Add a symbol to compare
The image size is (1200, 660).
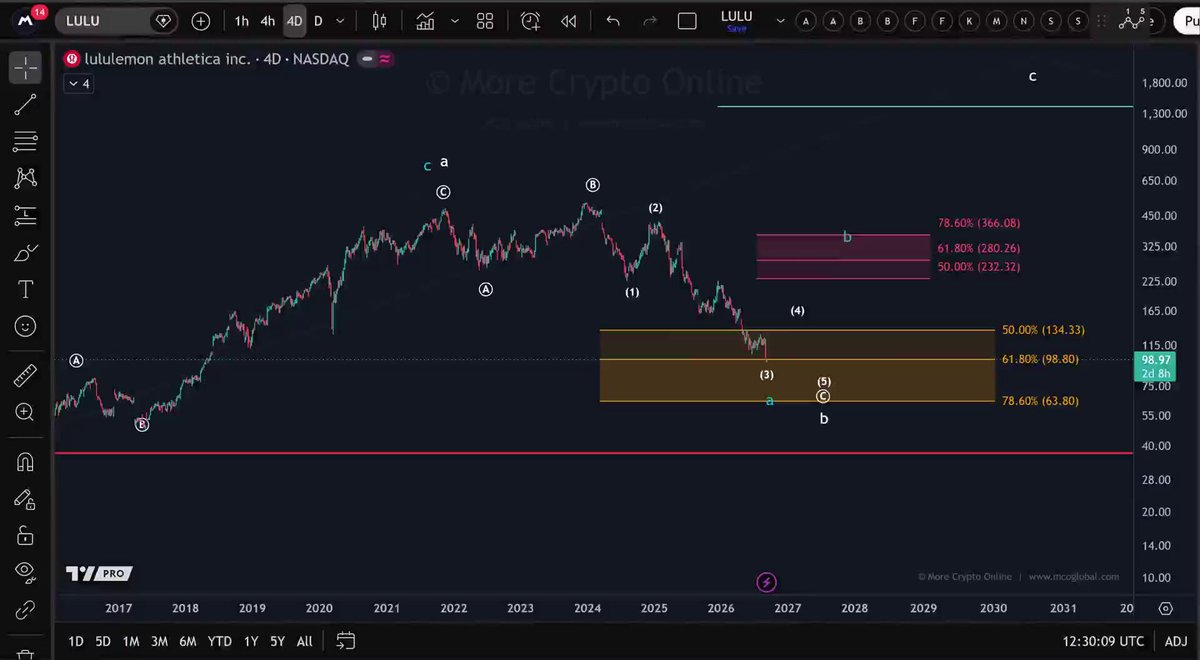[201, 21]
